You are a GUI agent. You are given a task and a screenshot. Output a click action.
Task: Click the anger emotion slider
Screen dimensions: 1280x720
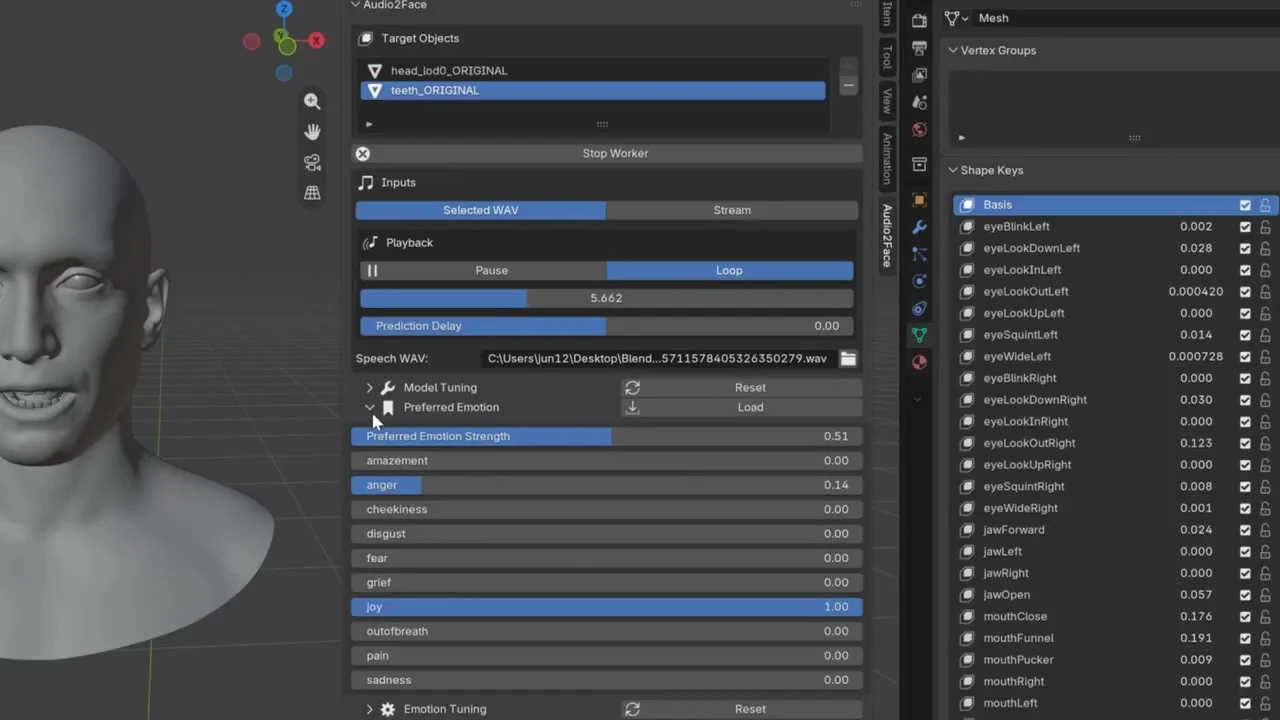tap(606, 485)
